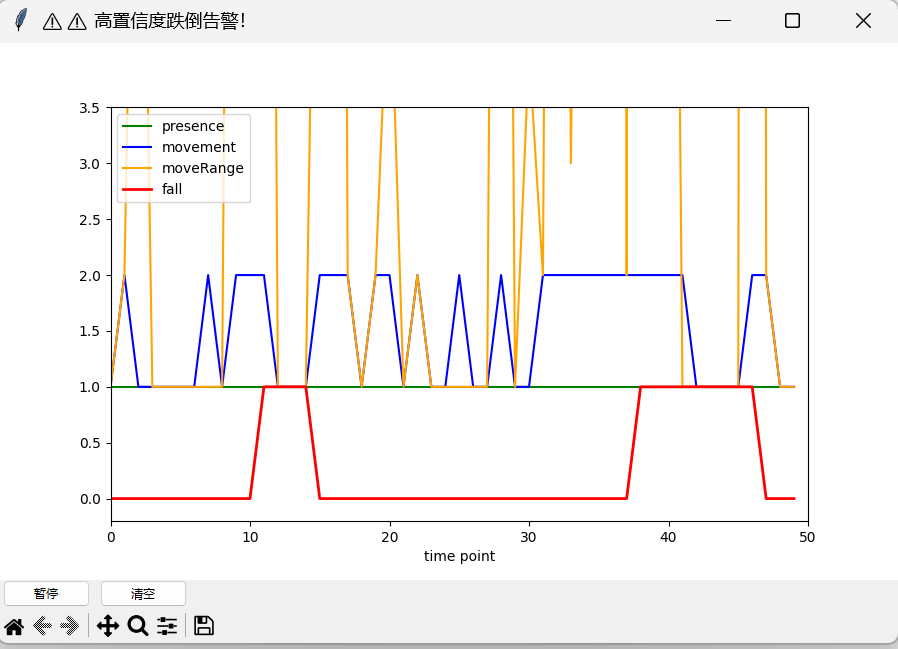Screen dimensions: 898x649
Task: Go forward to the next plot view
Action: pos(69,627)
